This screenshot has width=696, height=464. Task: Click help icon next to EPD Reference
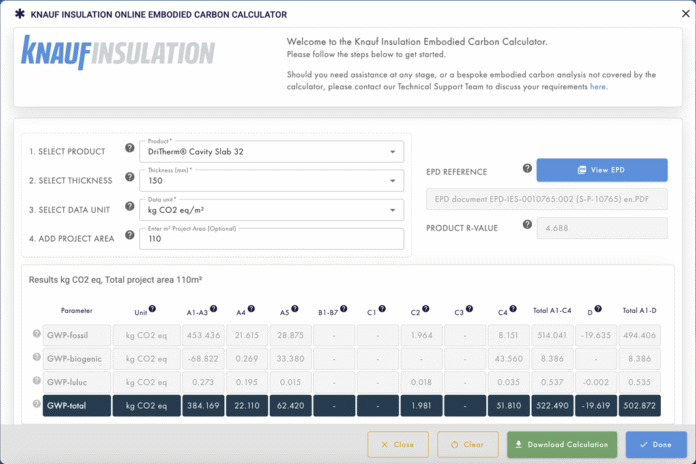click(527, 168)
